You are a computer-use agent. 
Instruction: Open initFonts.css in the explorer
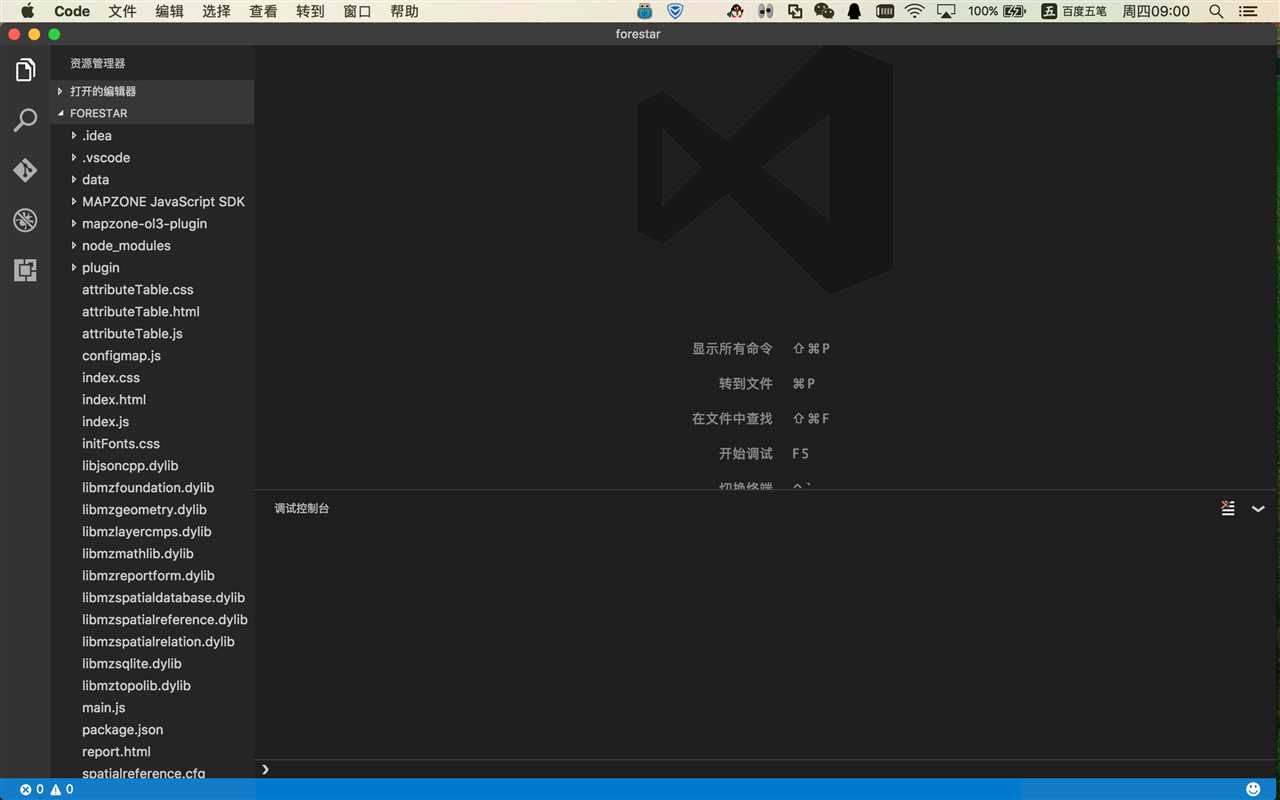[x=153, y=443]
